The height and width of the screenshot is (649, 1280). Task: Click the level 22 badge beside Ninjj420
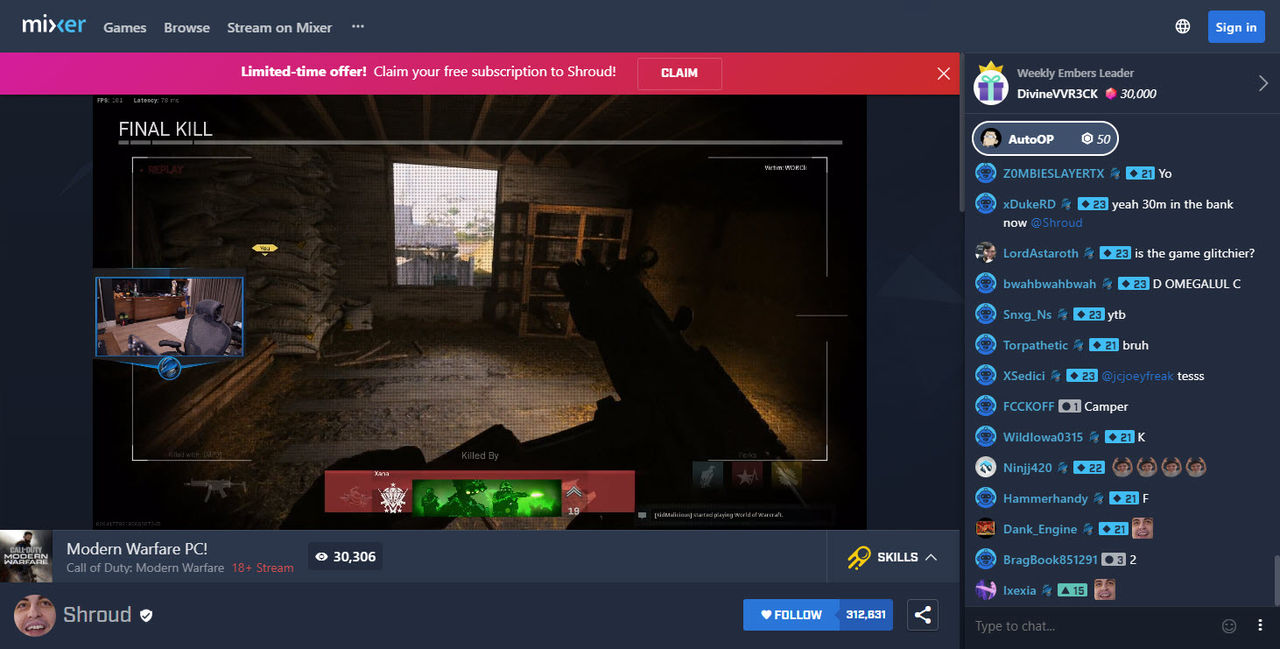tap(1088, 468)
